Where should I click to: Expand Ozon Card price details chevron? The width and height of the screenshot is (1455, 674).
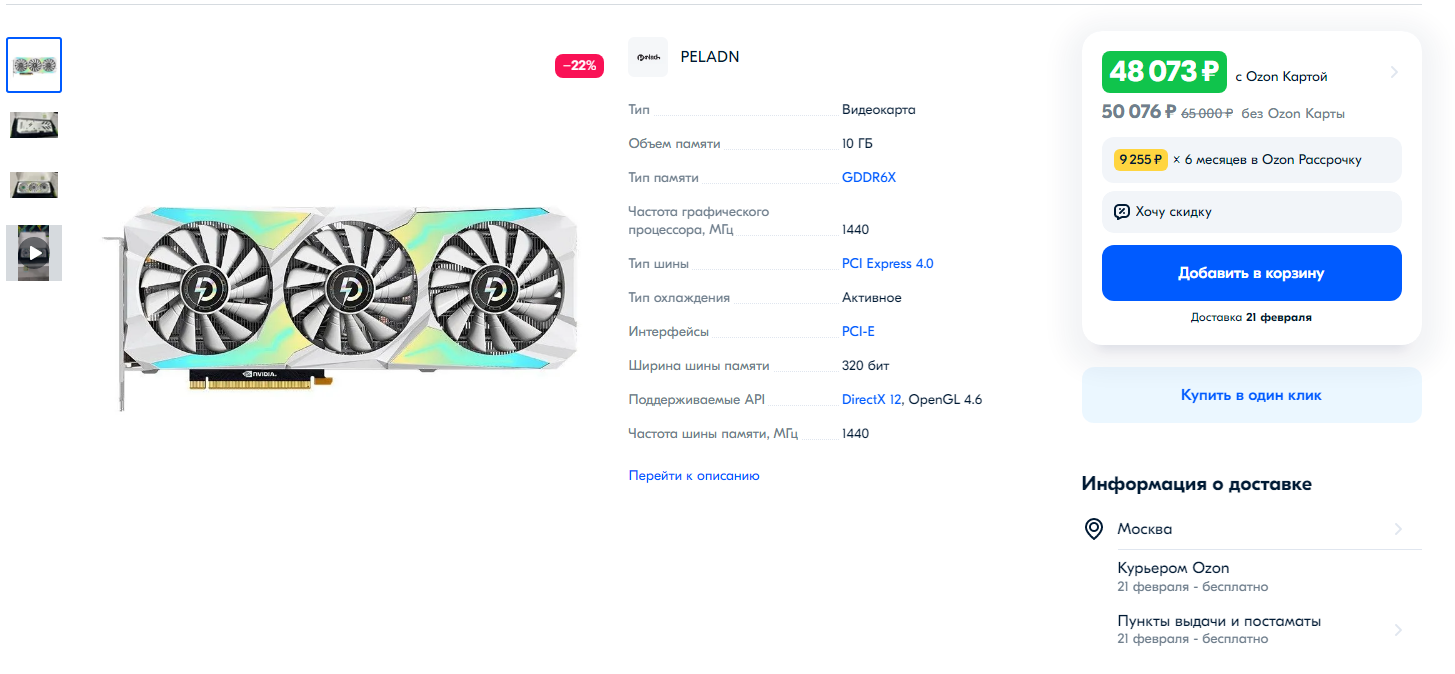[1394, 72]
